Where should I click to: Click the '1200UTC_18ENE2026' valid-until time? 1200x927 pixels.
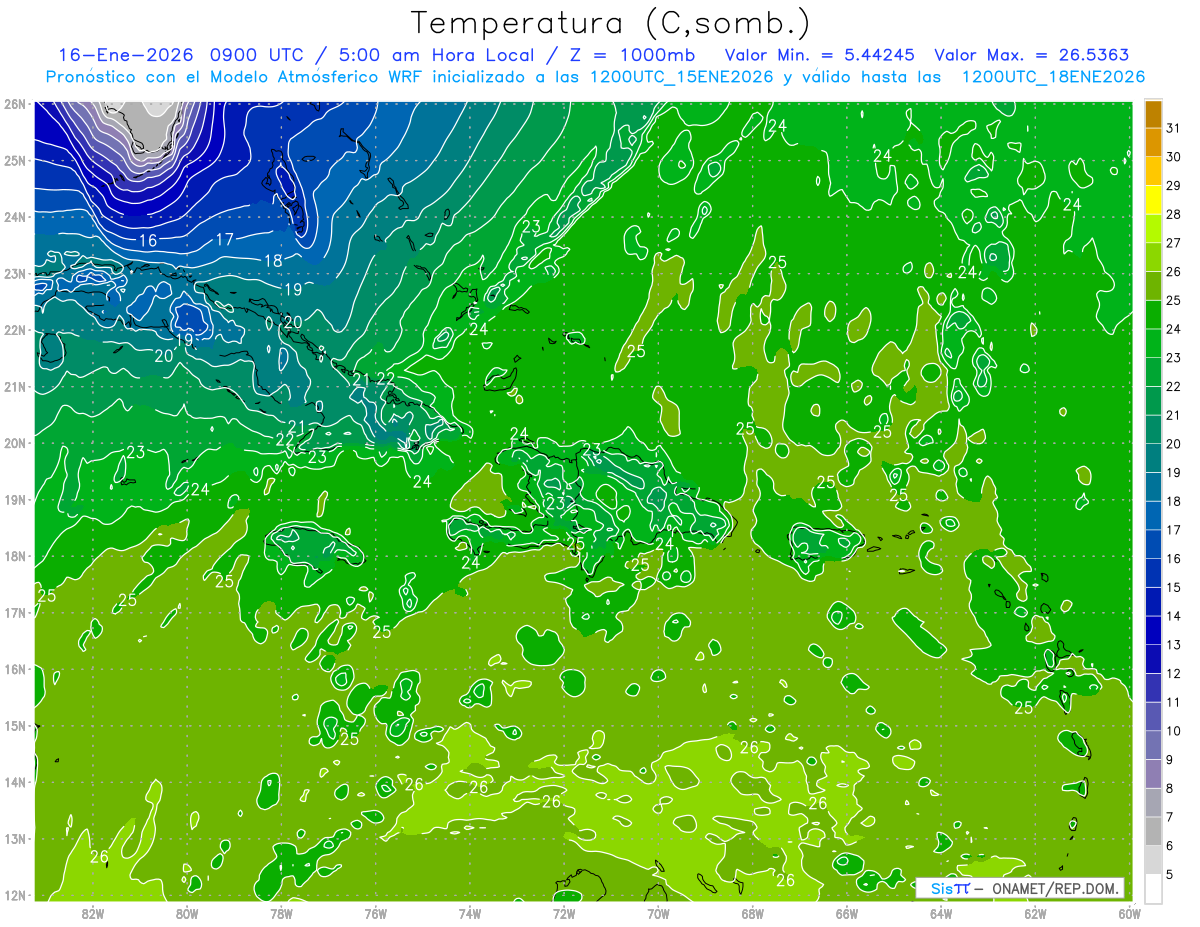pos(1053,77)
